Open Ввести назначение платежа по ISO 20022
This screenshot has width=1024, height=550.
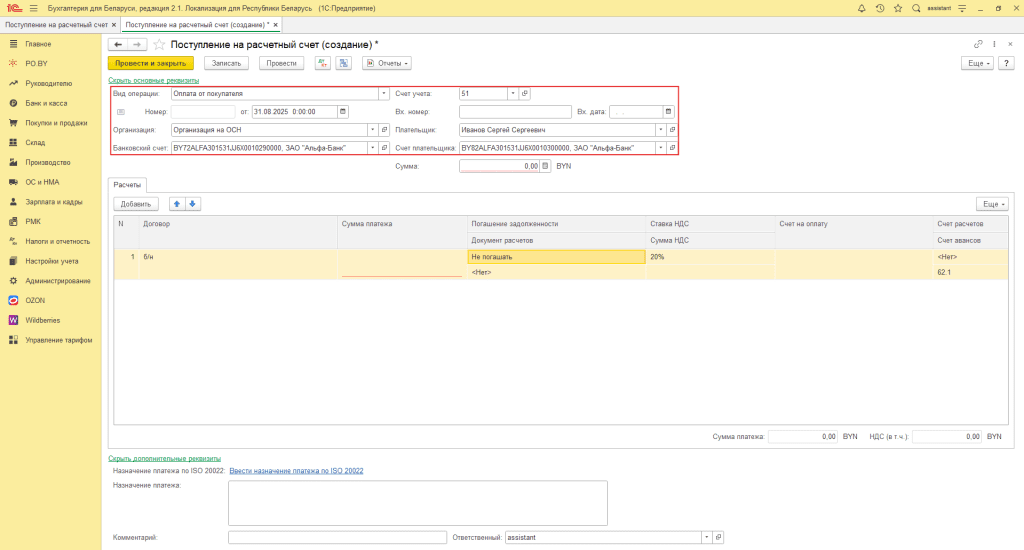click(296, 470)
